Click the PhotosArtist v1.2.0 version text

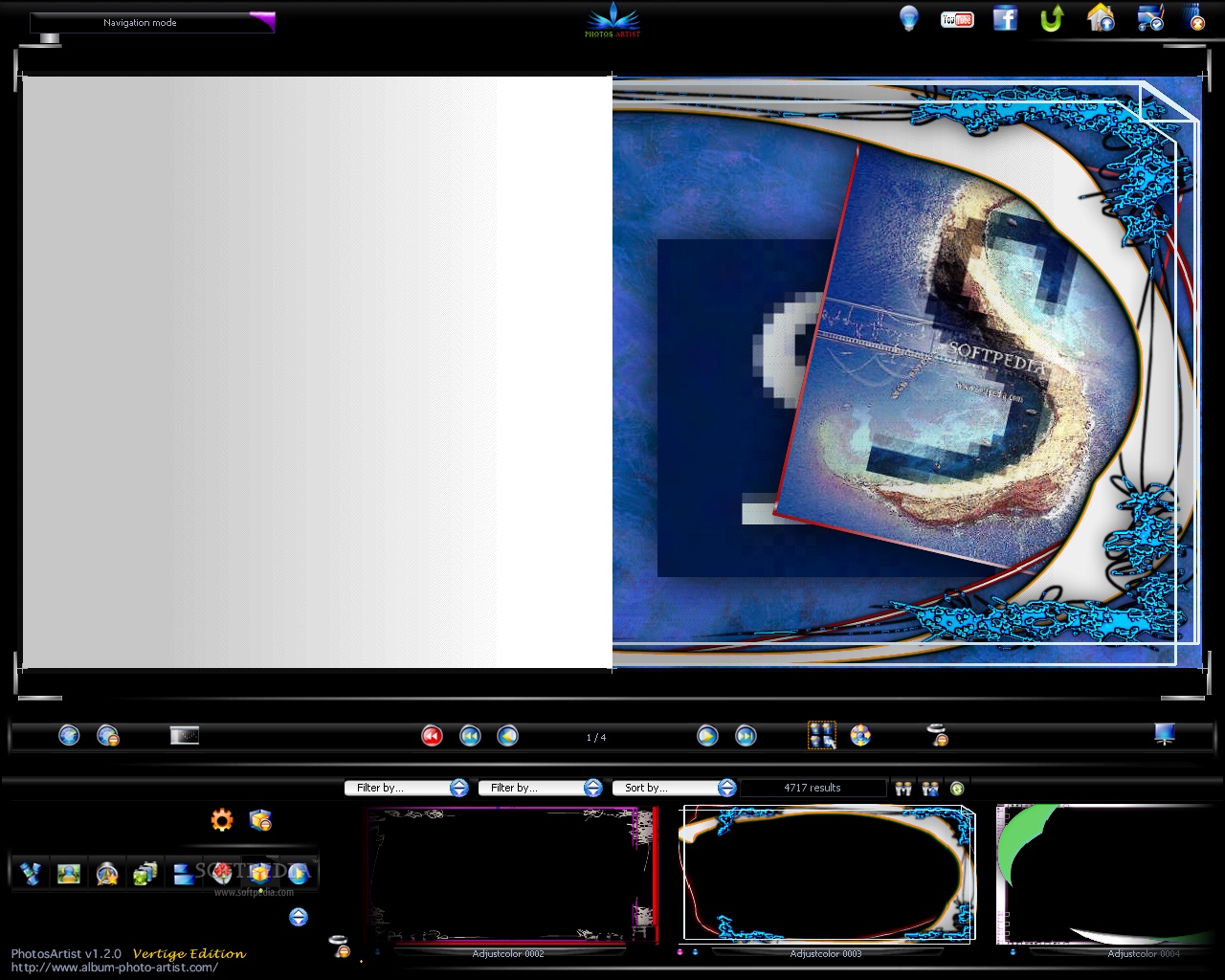66,954
